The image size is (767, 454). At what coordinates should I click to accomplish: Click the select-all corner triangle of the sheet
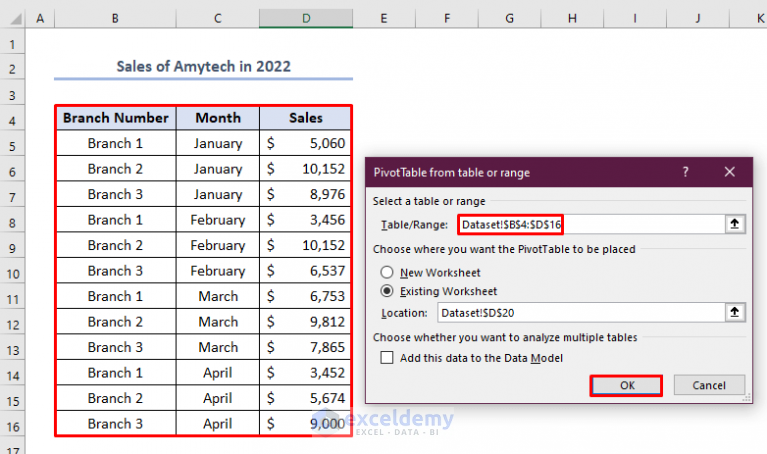(x=16, y=19)
